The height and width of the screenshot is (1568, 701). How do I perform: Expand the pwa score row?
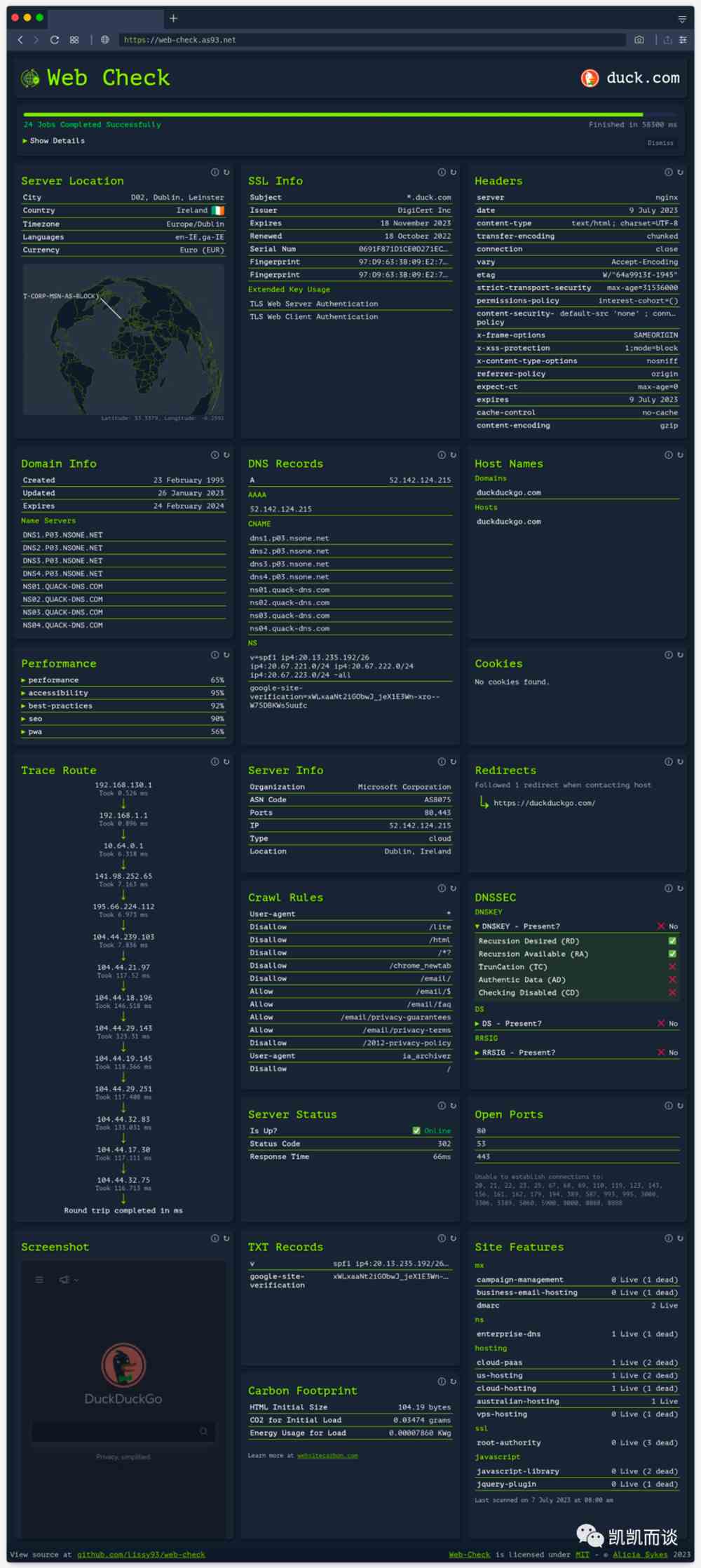(x=123, y=731)
